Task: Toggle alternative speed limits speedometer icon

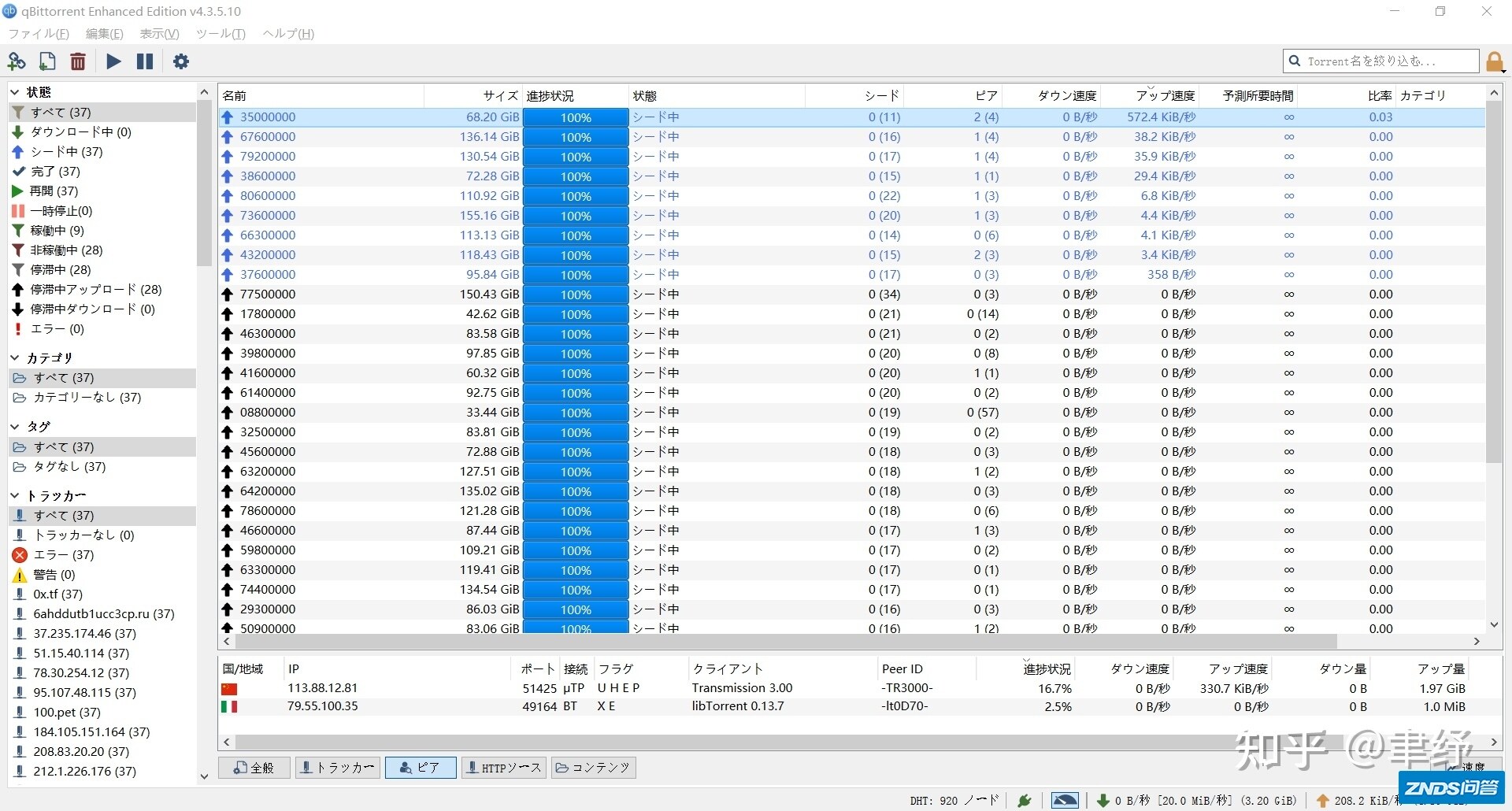Action: 1065,801
